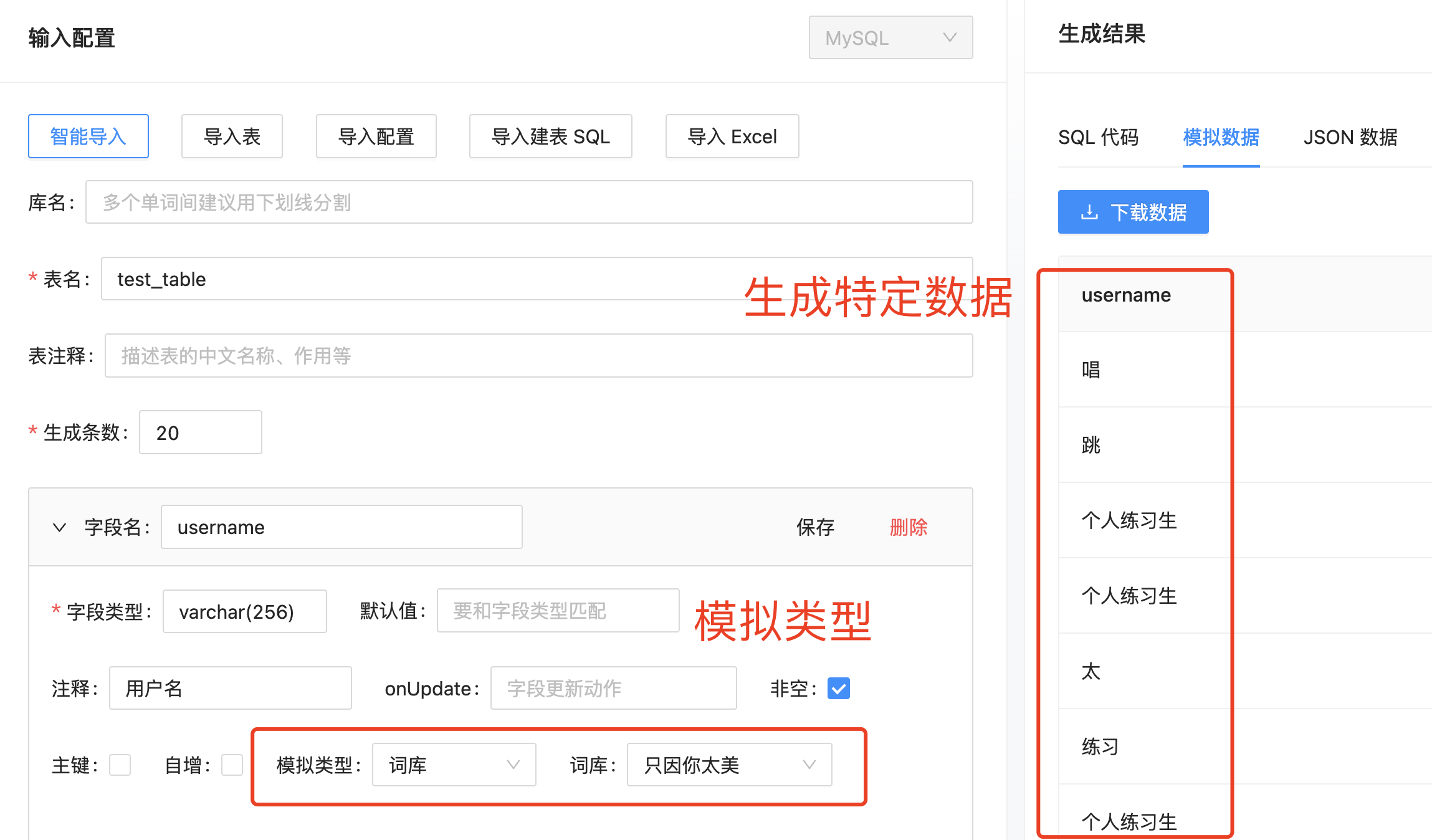The height and width of the screenshot is (840, 1432).
Task: Switch to the JSON 数据 tab
Action: pos(1350,137)
